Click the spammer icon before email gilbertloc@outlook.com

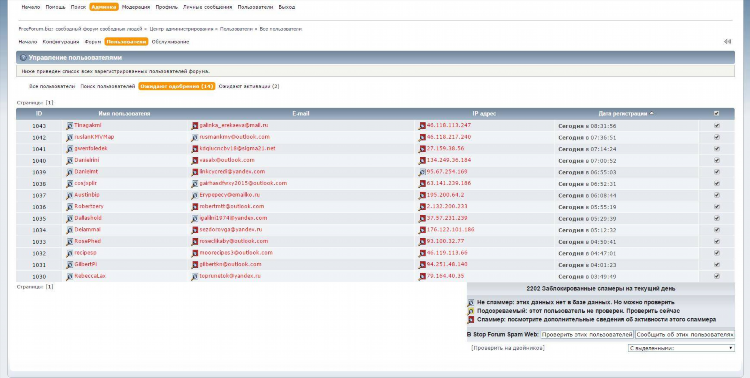pos(195,265)
